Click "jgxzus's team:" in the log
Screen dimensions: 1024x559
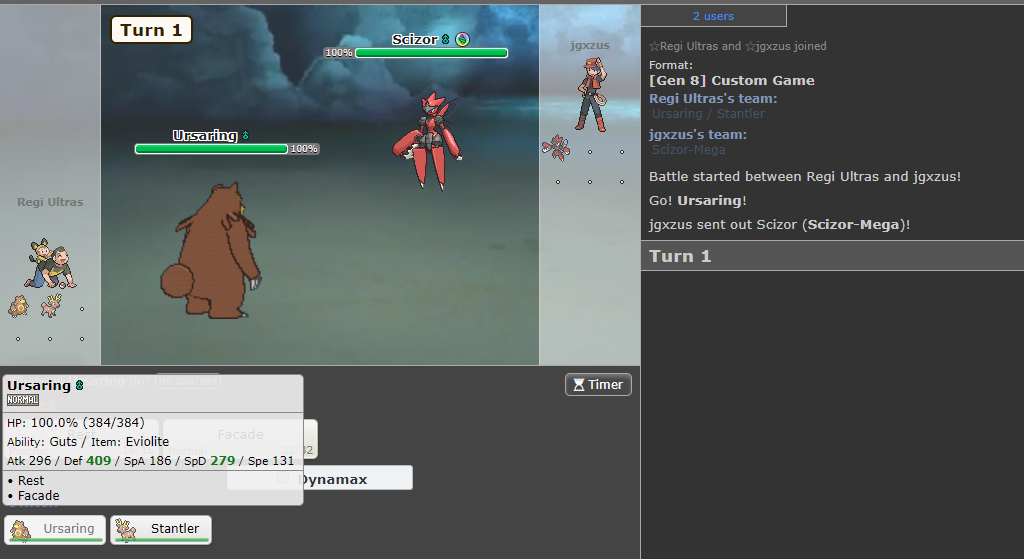[697, 135]
